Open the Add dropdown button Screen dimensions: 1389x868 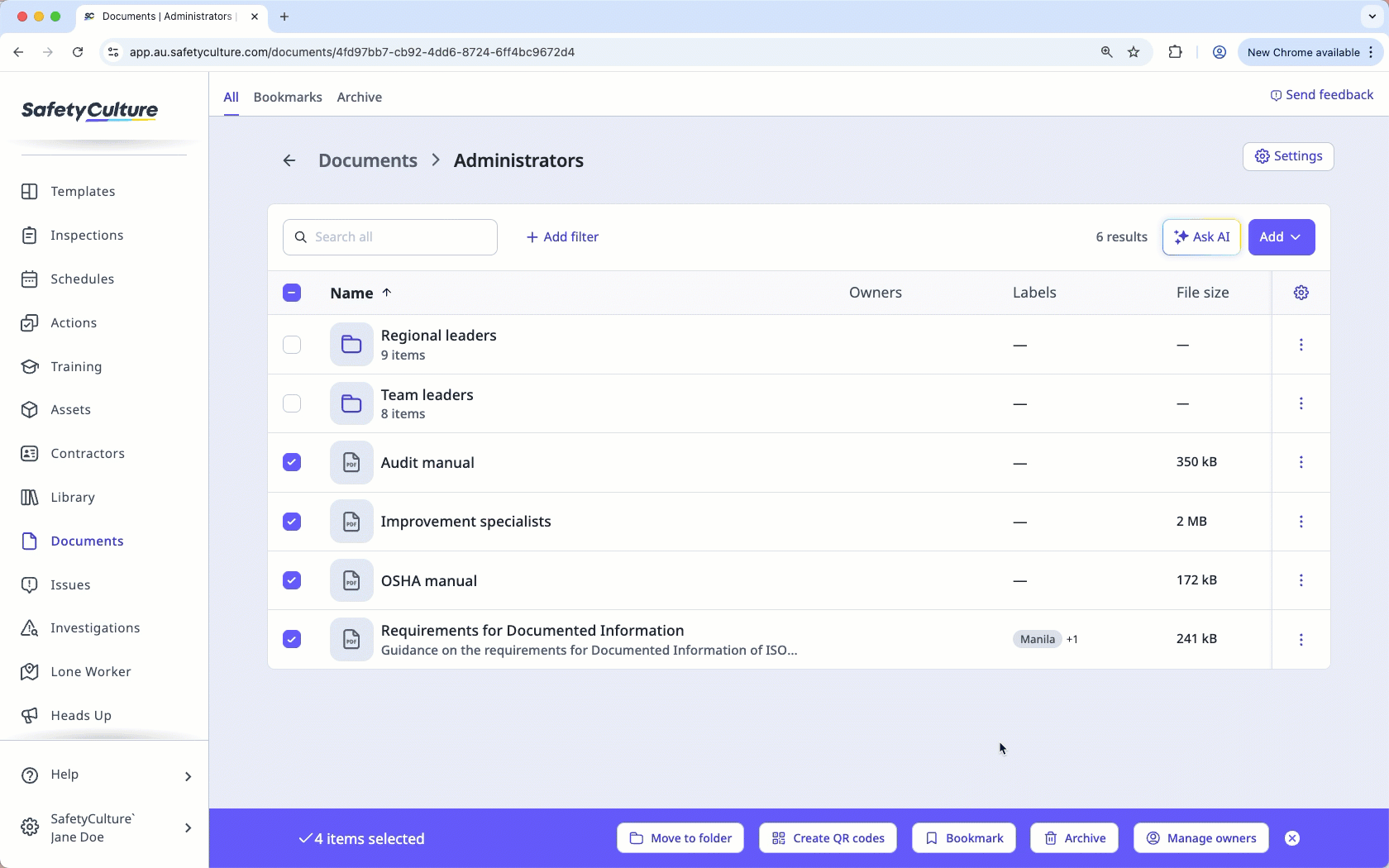[1281, 237]
